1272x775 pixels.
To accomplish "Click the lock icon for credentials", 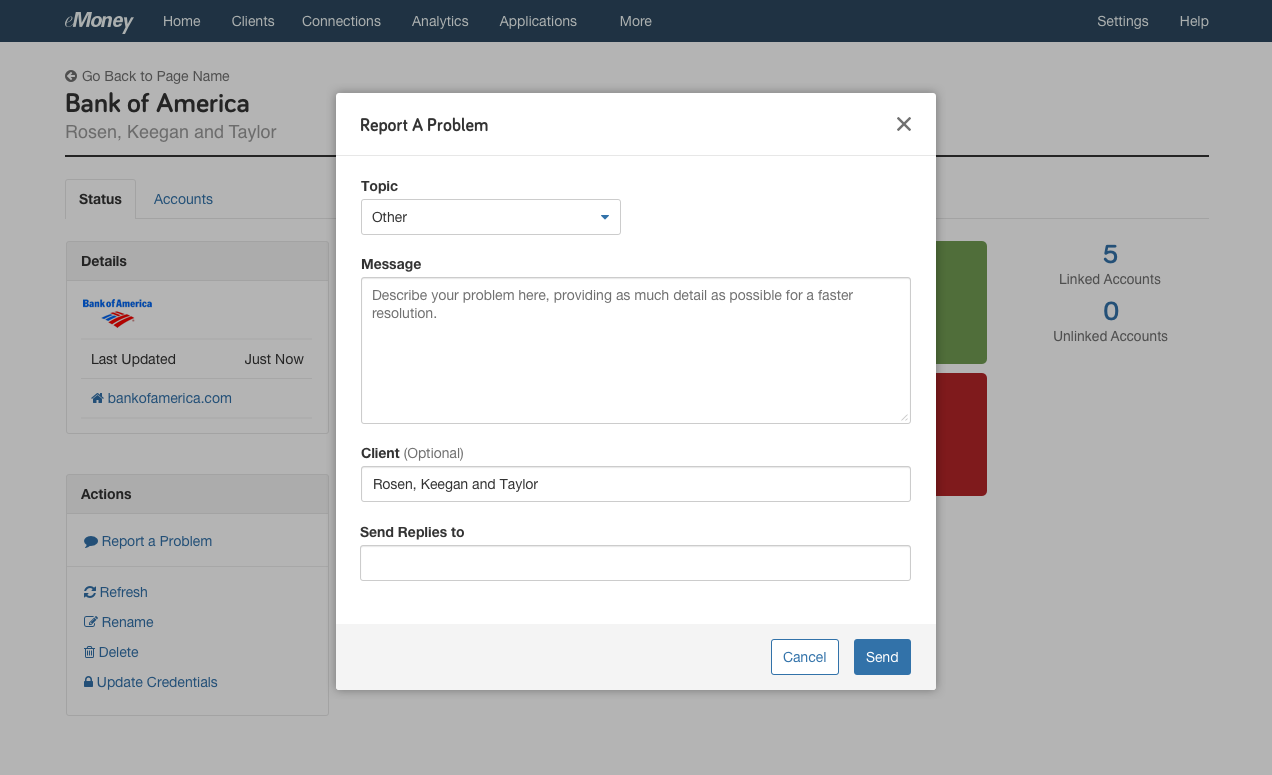I will click(88, 682).
